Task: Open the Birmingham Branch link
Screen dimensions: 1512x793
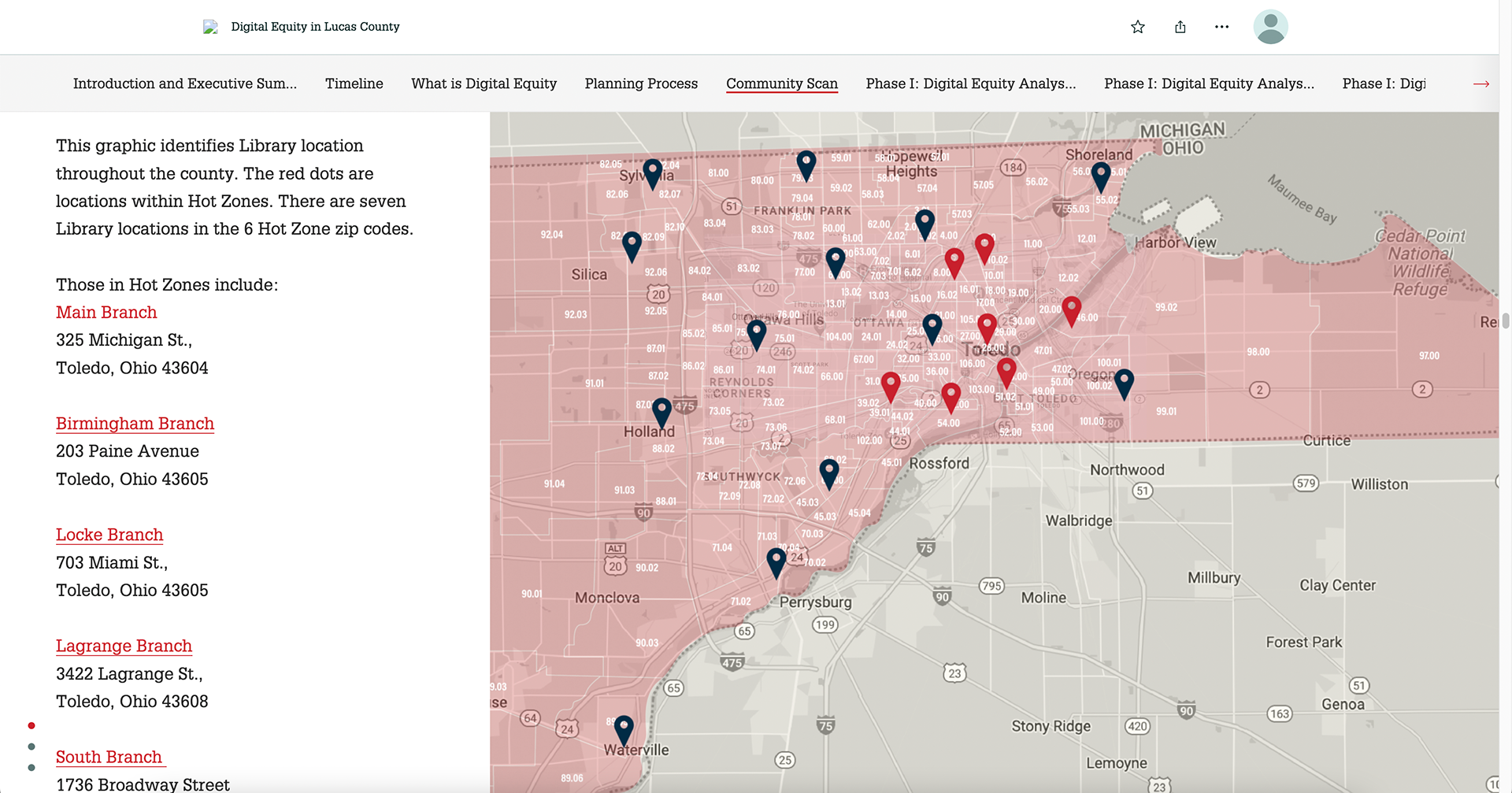Action: (135, 424)
